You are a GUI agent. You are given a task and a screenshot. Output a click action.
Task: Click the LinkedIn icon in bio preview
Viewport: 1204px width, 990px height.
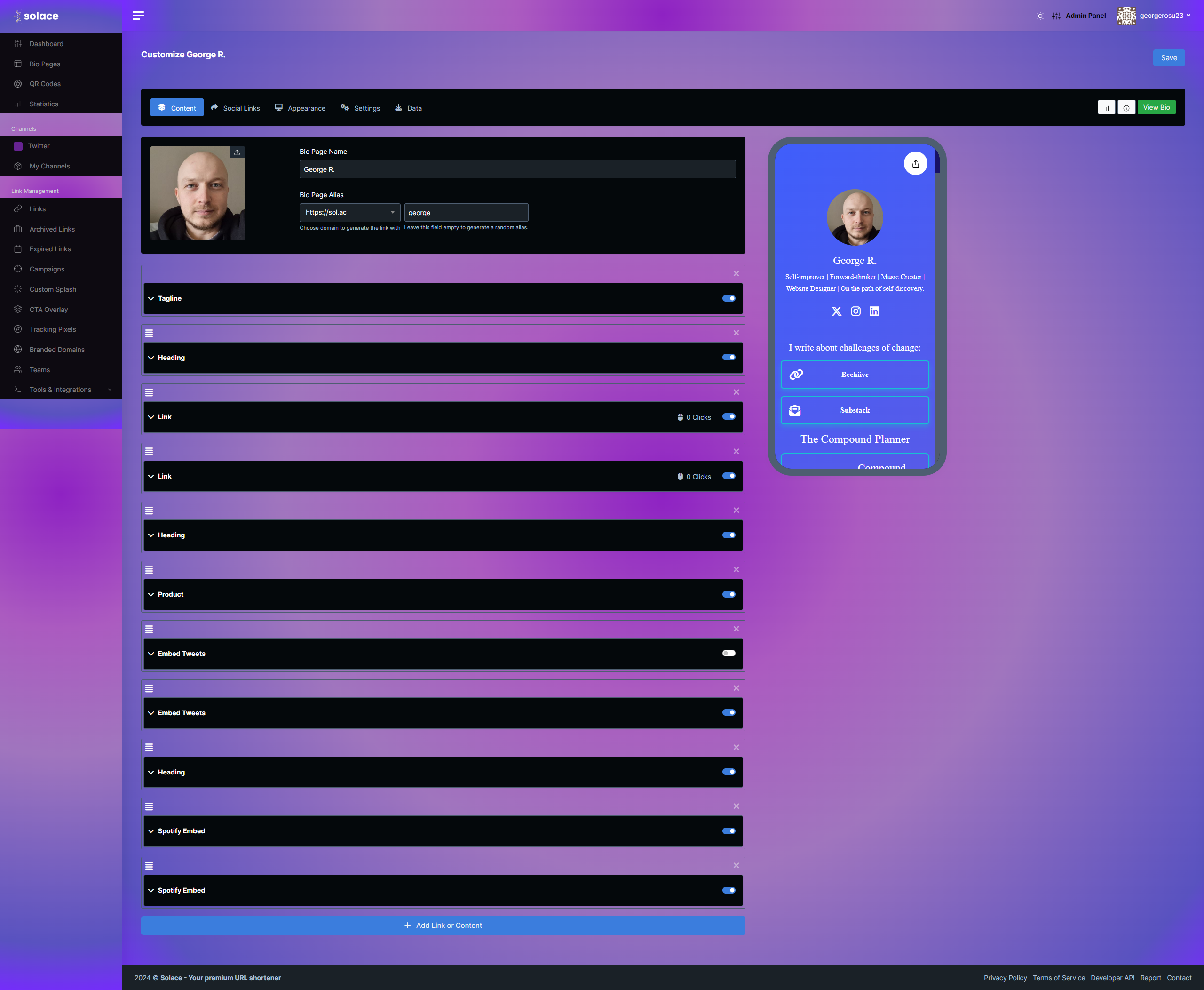pos(874,311)
